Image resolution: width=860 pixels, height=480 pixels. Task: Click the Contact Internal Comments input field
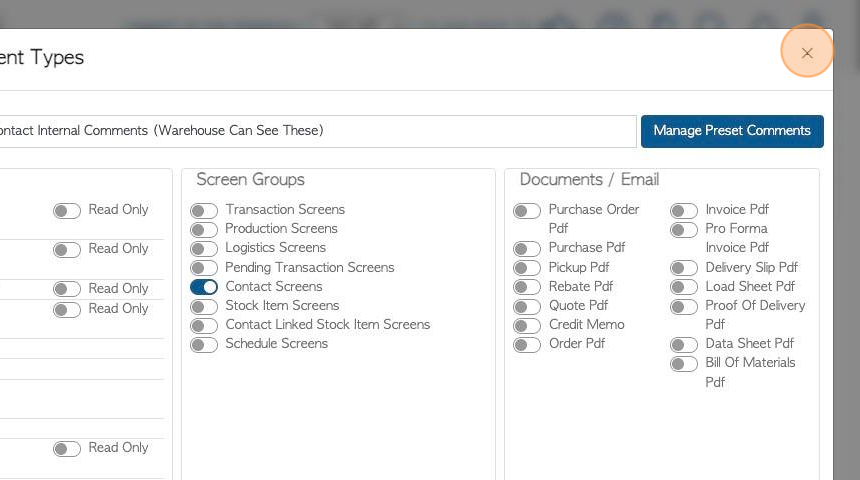[318, 131]
